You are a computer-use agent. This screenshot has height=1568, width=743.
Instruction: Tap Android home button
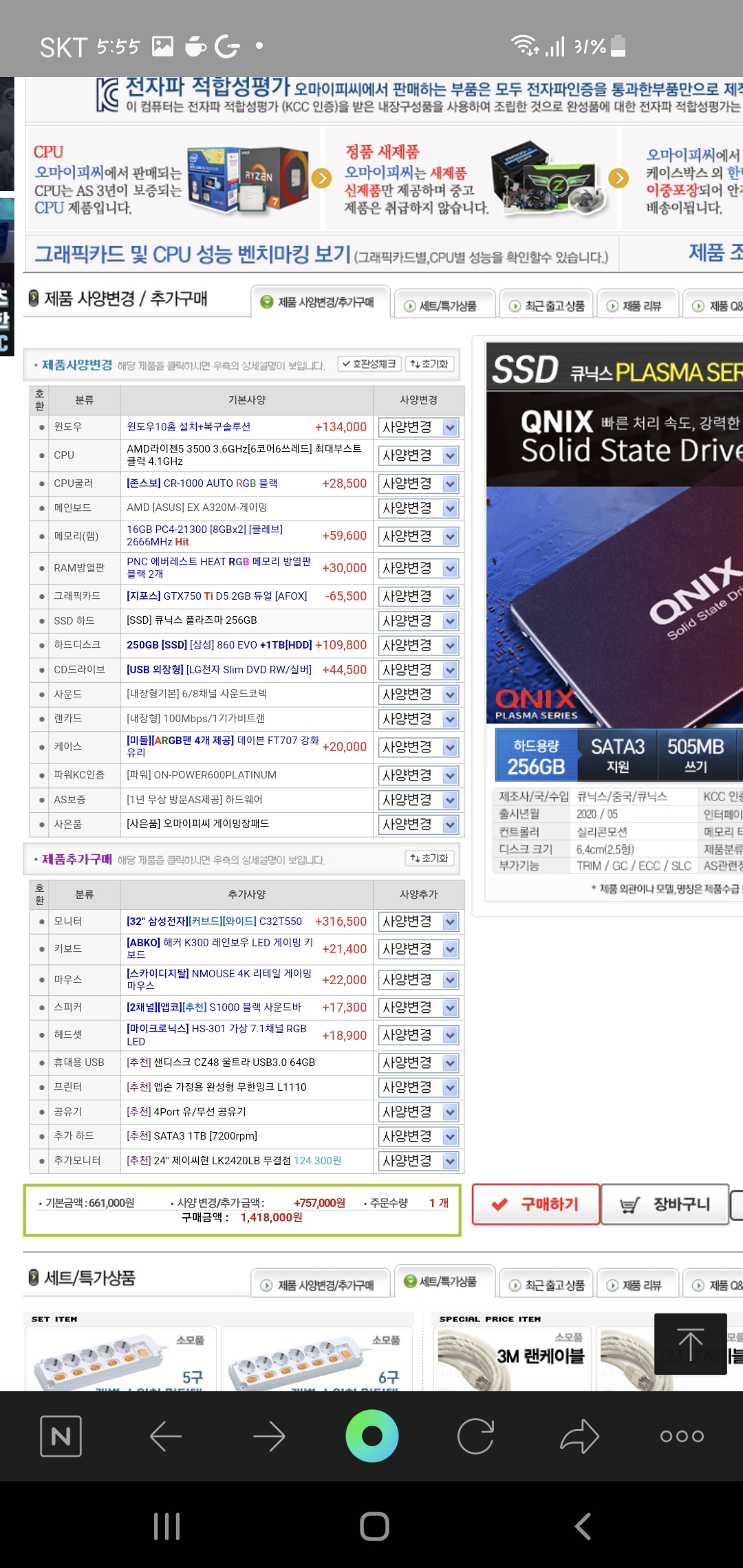coord(374,1526)
